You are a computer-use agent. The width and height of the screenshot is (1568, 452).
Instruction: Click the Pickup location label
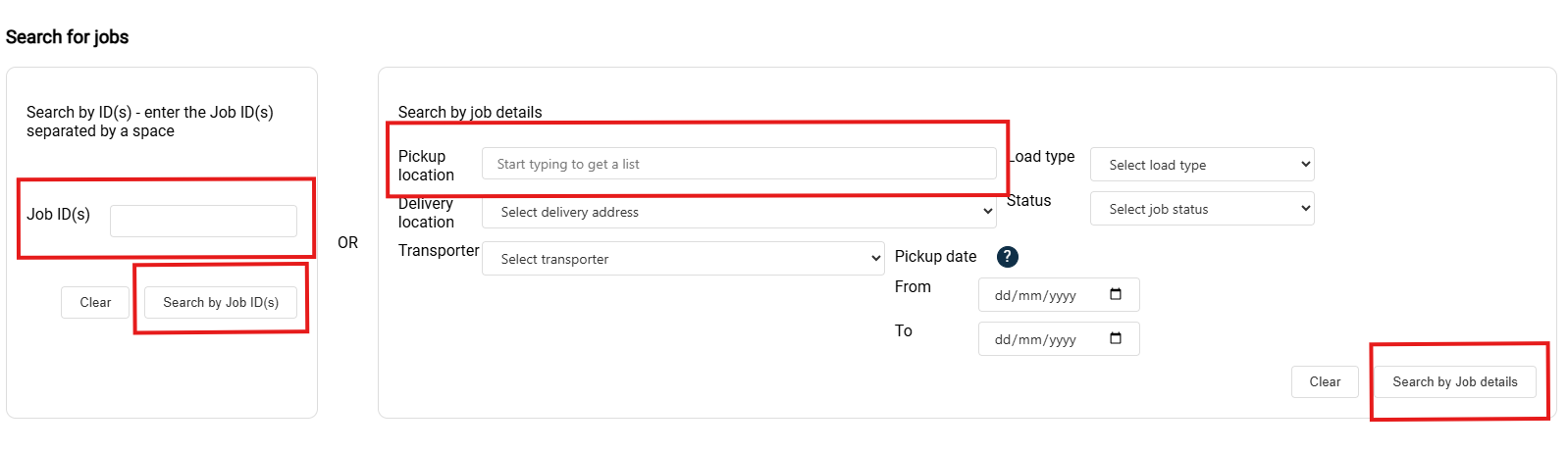click(x=426, y=166)
